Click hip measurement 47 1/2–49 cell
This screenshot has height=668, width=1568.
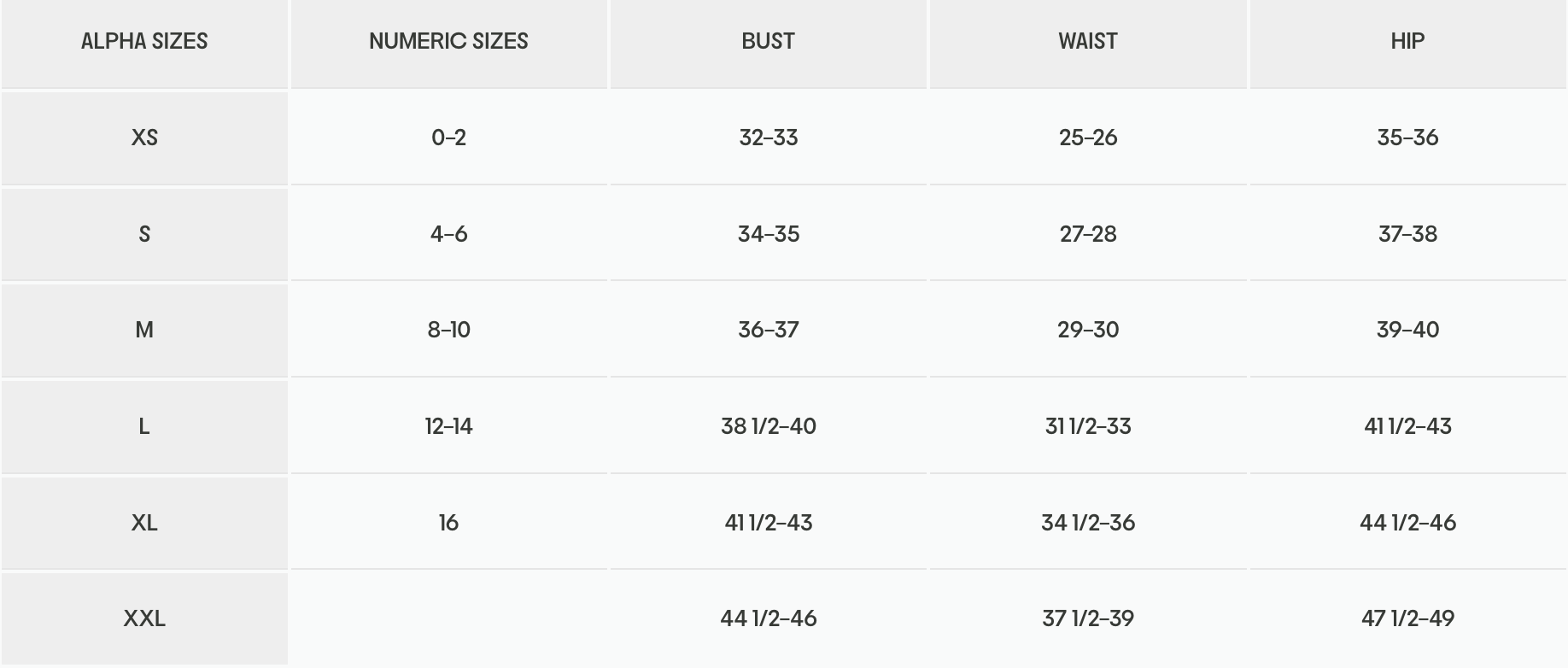click(x=1407, y=618)
